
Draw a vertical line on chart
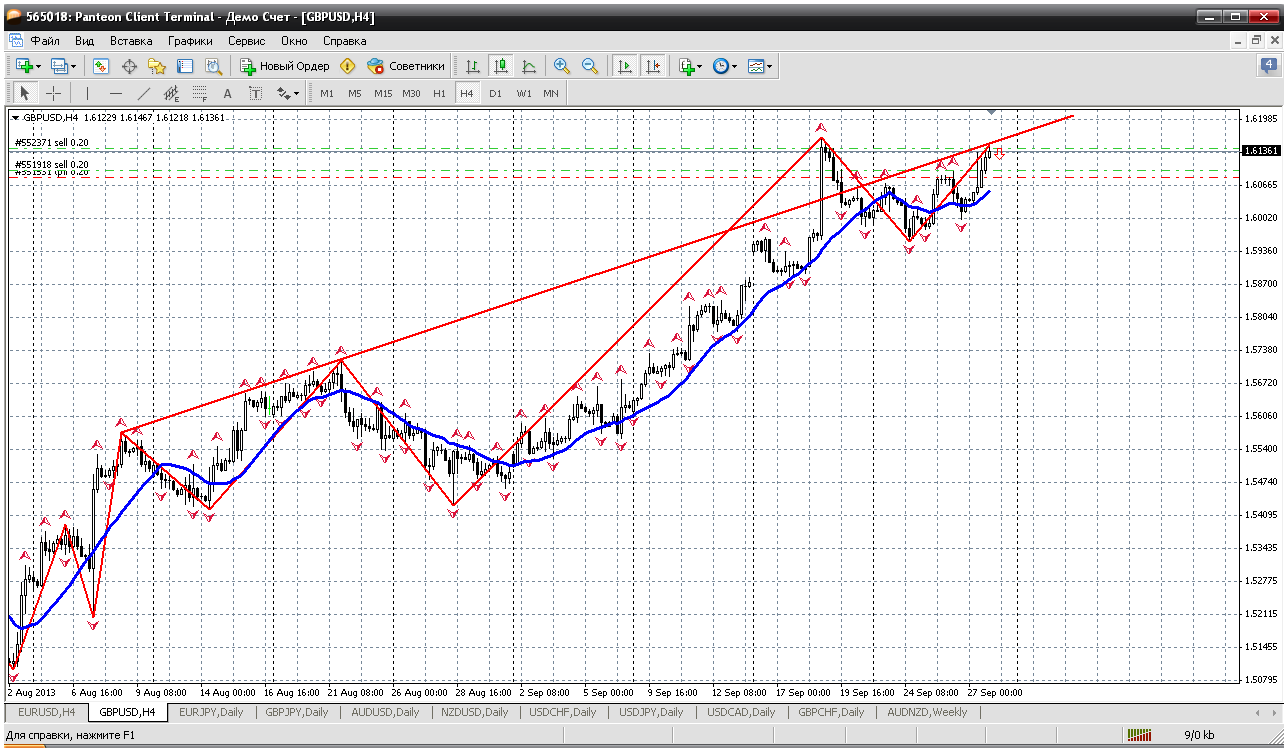(x=88, y=93)
